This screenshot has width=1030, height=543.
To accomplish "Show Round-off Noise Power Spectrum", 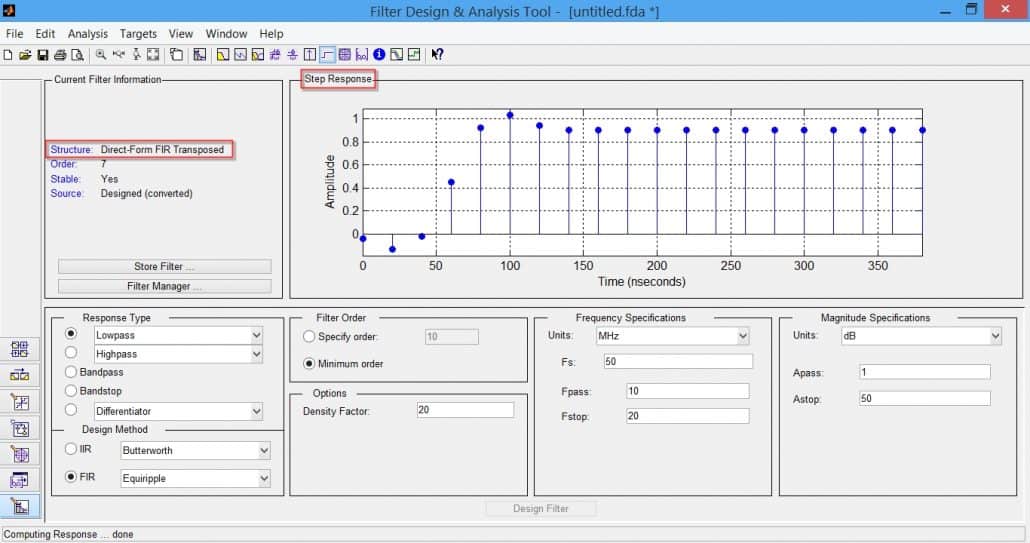I will coord(414,55).
